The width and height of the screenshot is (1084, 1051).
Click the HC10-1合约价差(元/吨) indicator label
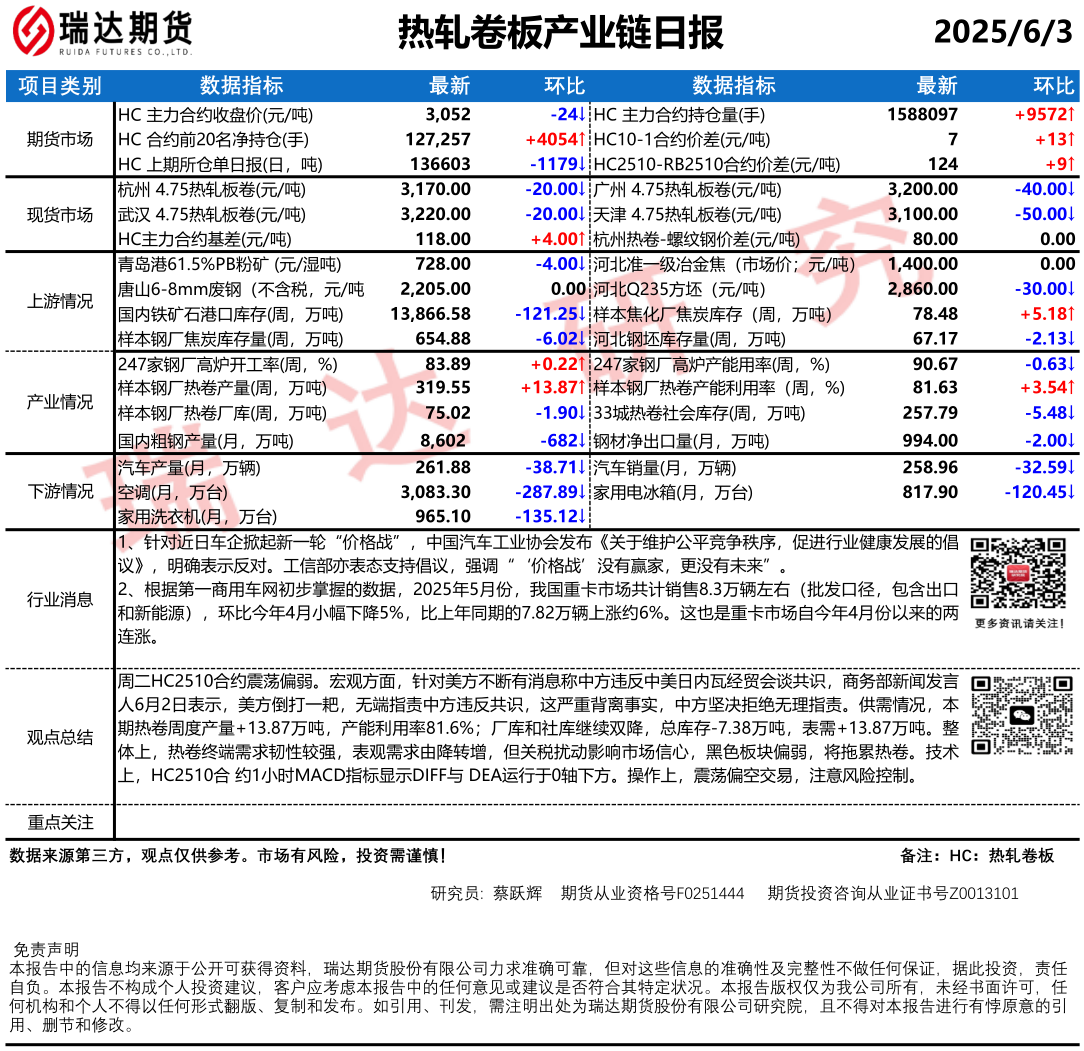click(x=682, y=140)
